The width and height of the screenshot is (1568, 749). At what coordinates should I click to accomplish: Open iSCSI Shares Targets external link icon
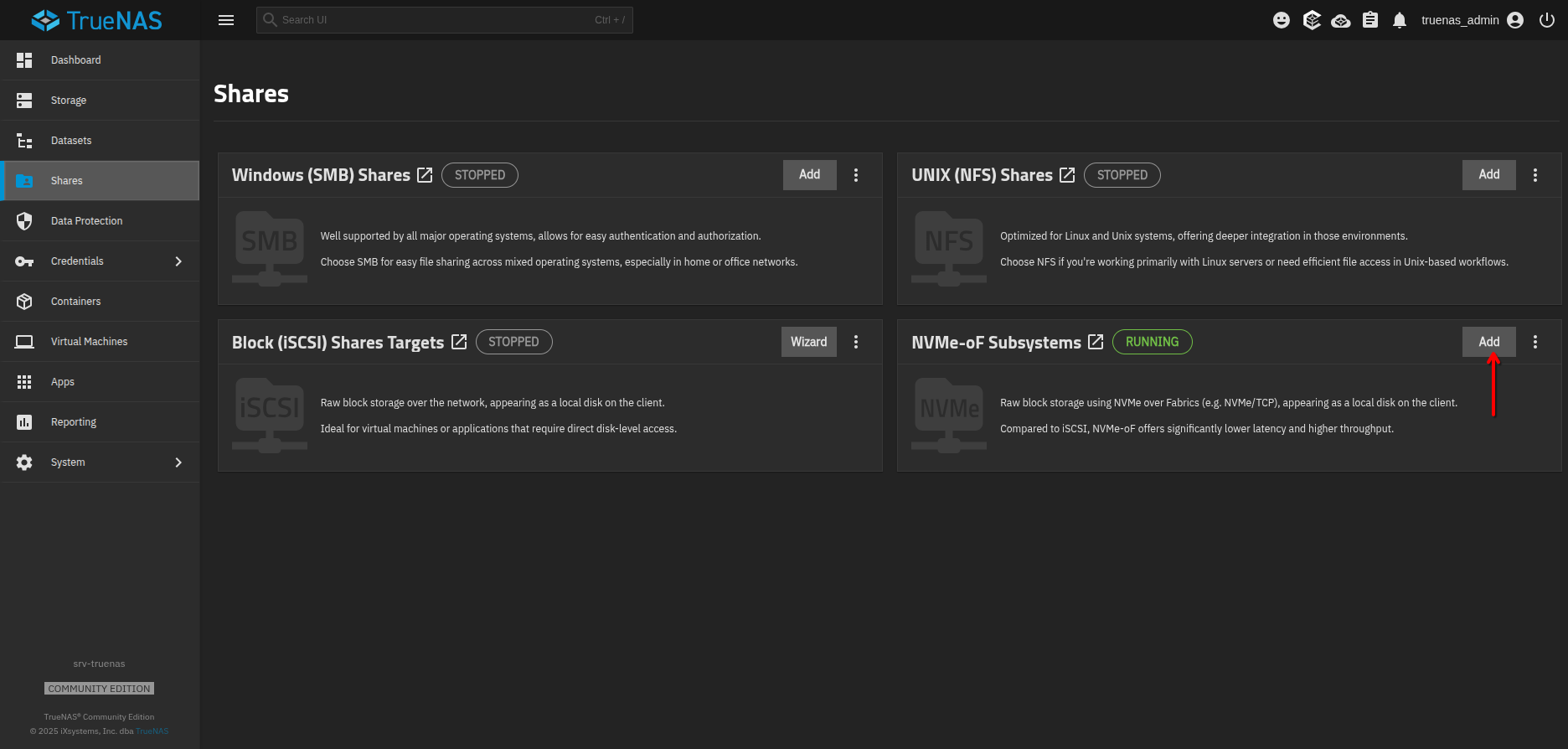tap(459, 342)
